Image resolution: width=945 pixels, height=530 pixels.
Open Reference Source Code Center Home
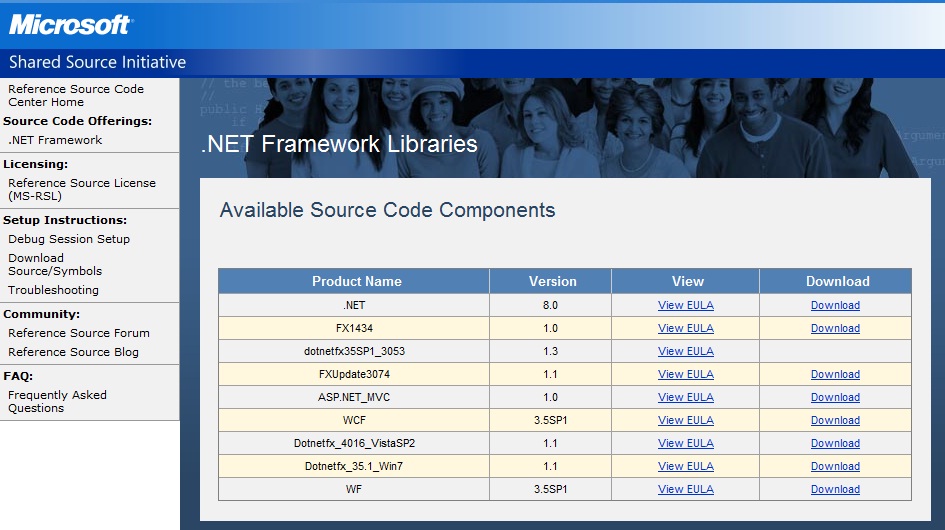coord(76,95)
